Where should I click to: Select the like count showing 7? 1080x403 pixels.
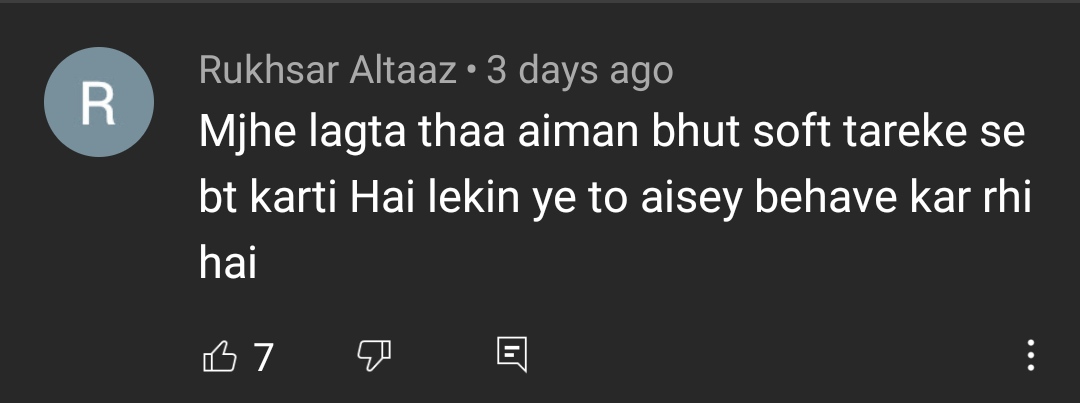pyautogui.click(x=263, y=357)
